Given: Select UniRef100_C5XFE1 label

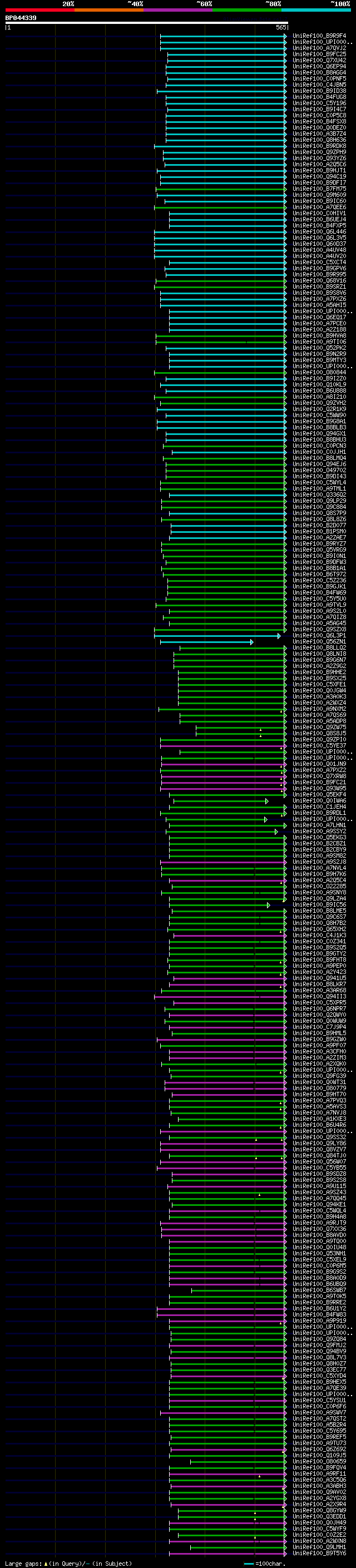Looking at the screenshot, I should [x=319, y=684].
